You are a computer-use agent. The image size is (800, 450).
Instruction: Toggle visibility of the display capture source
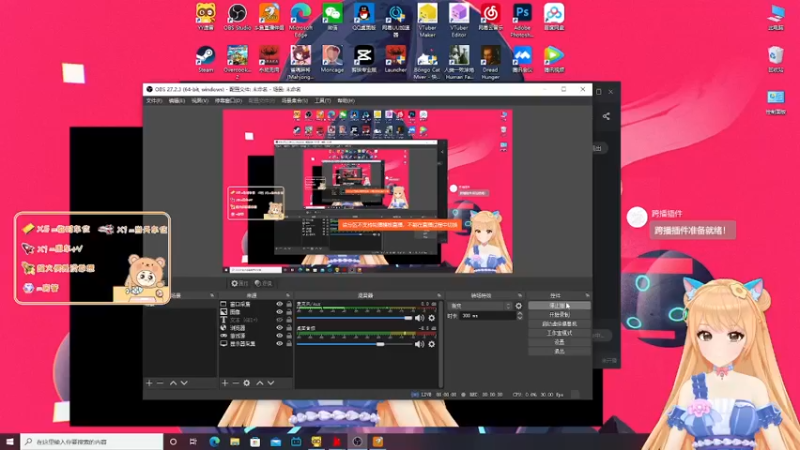(279, 343)
